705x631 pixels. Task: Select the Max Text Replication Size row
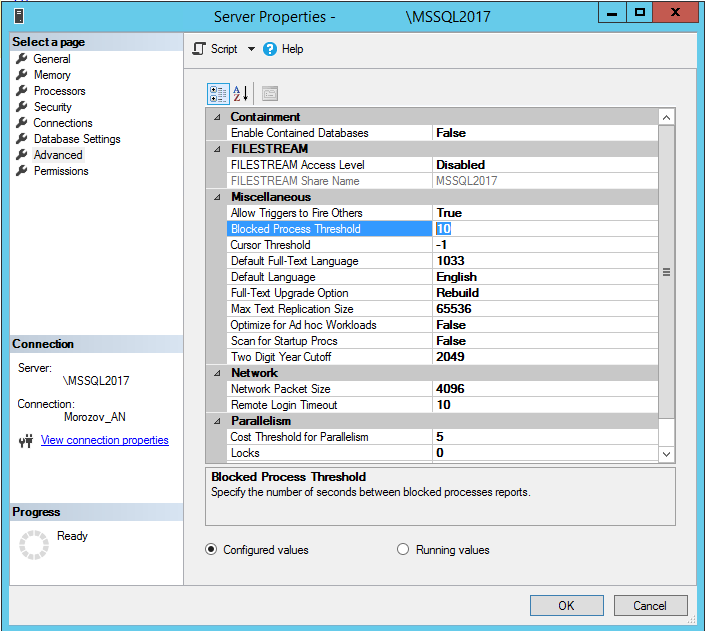442,309
